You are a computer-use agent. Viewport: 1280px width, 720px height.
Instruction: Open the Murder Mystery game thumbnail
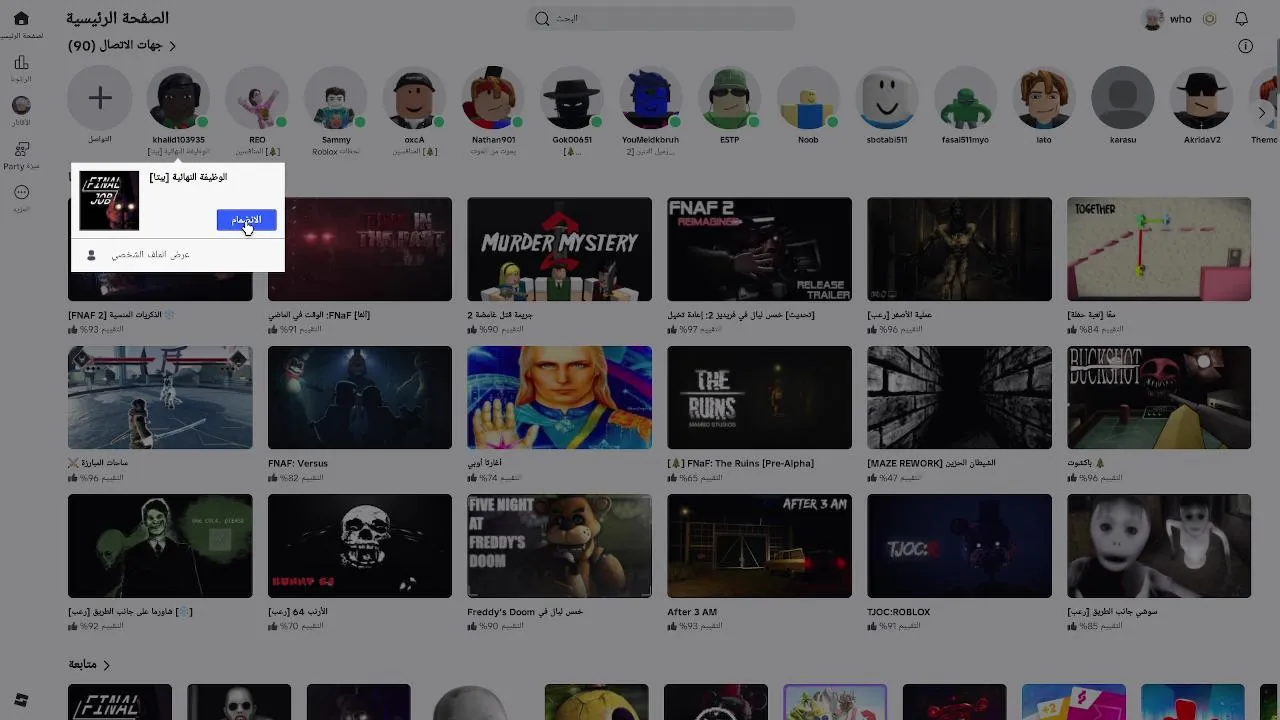point(559,249)
